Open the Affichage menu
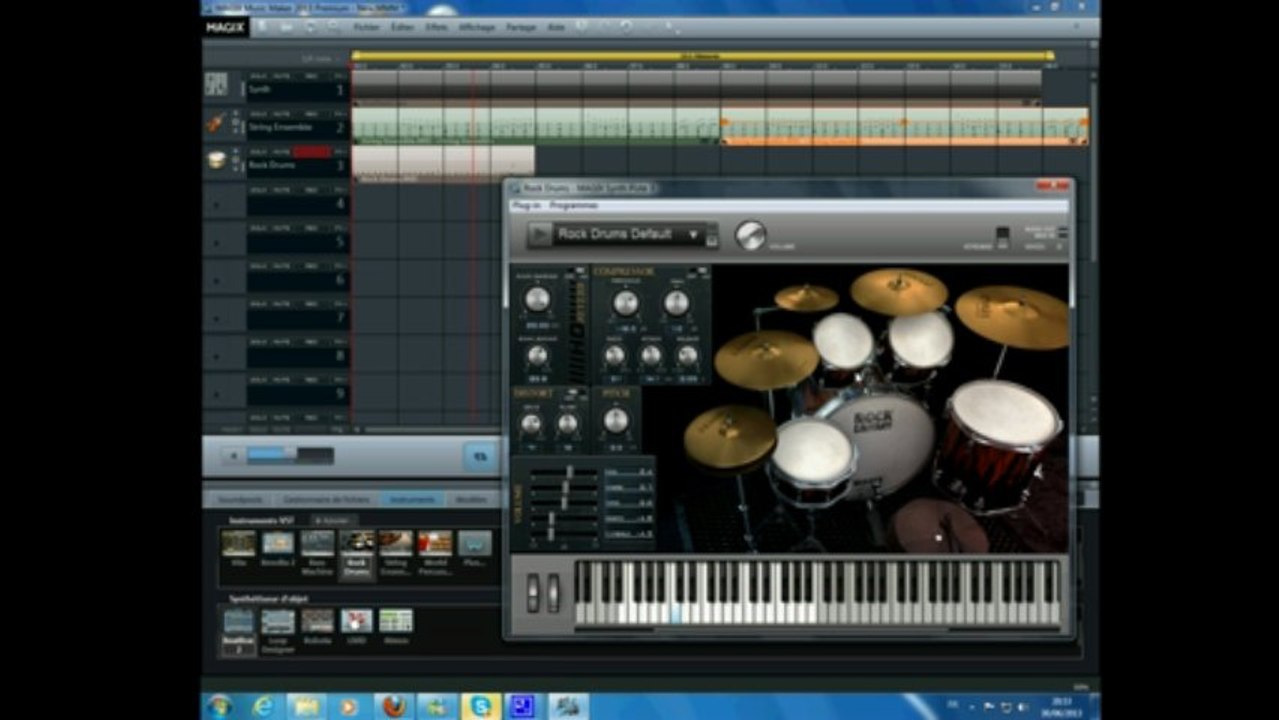 [476, 27]
